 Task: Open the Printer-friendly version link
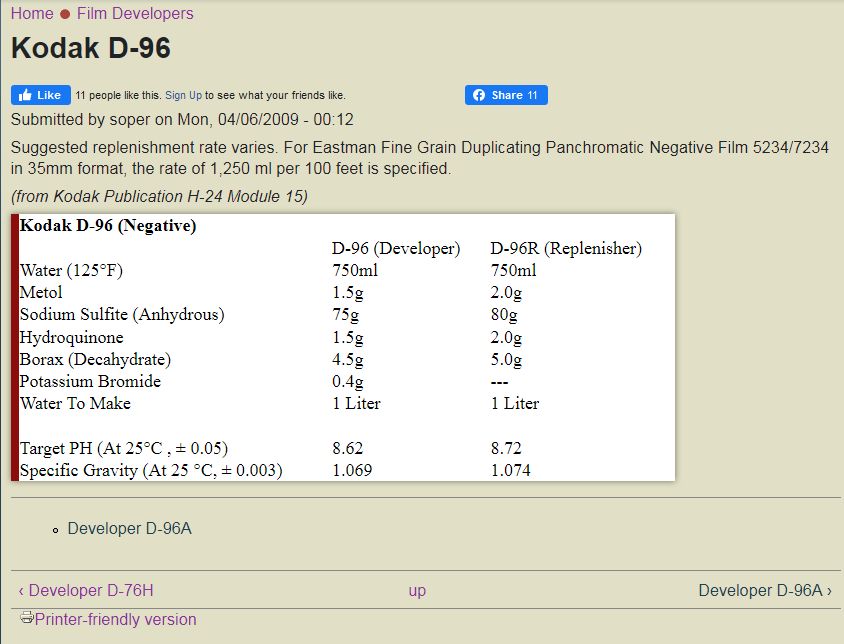click(x=115, y=619)
